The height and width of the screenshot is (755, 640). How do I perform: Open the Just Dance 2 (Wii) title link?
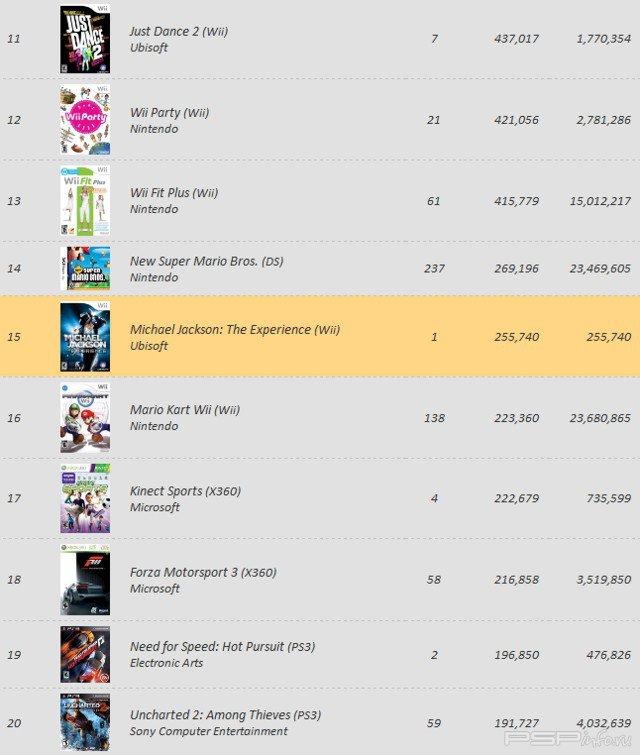pos(179,31)
